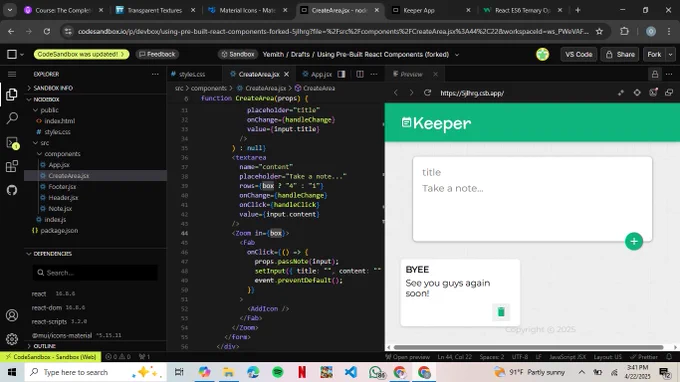Click the Share button
680x382 pixels.
click(x=620, y=54)
